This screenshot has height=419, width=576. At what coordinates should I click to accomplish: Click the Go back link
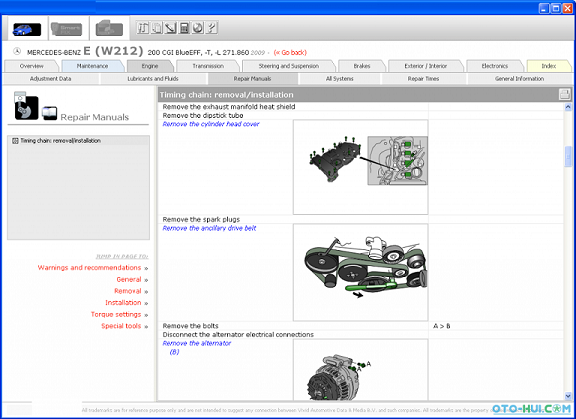(290, 53)
